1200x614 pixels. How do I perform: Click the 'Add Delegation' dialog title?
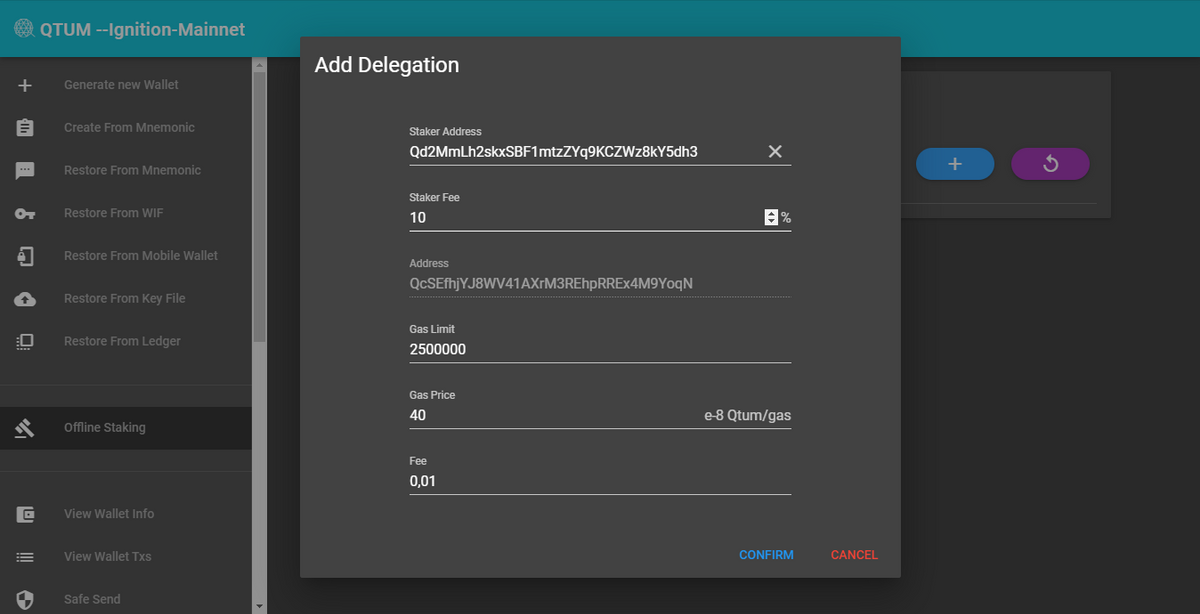tap(387, 65)
